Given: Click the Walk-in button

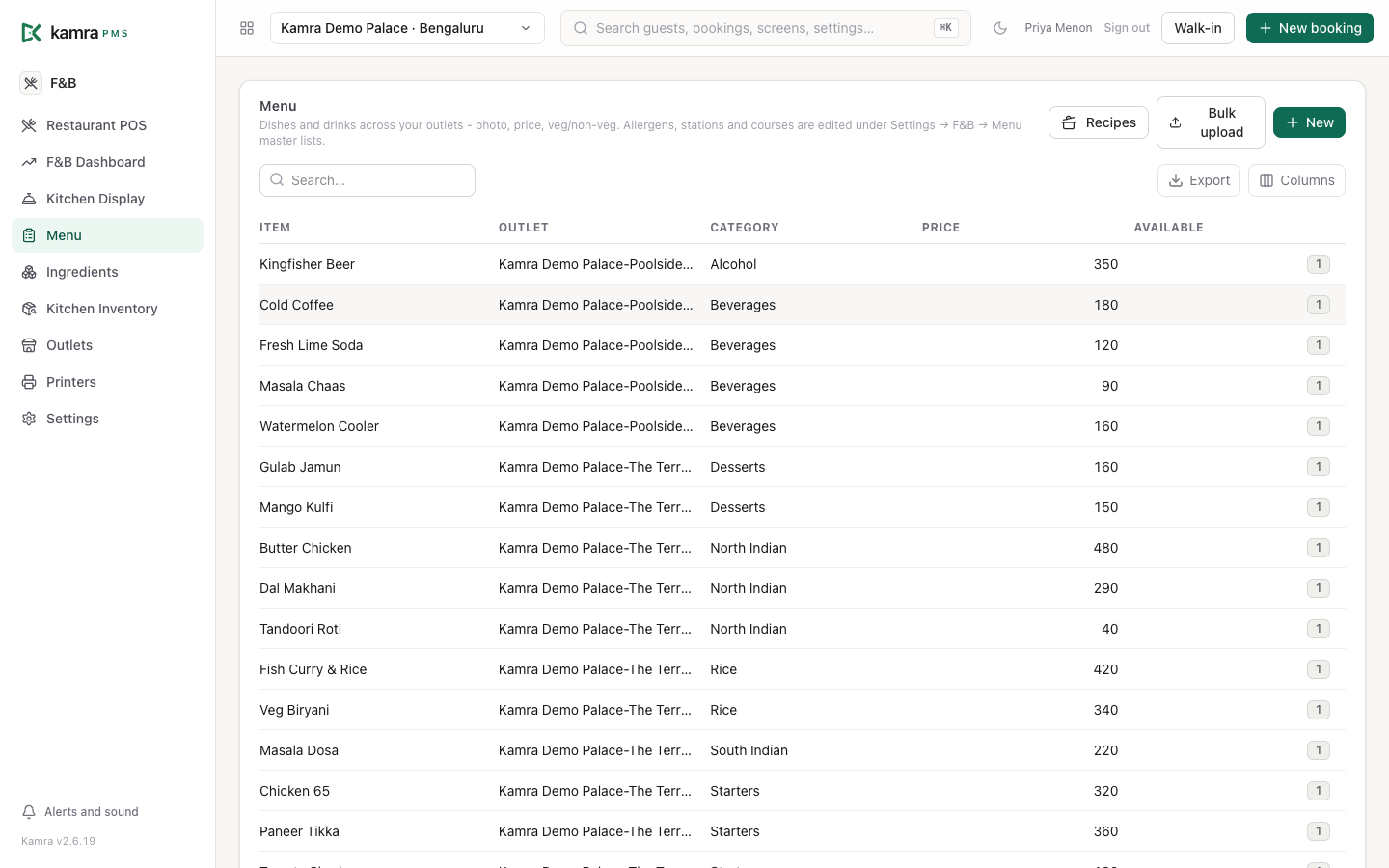Looking at the screenshot, I should click(x=1198, y=28).
